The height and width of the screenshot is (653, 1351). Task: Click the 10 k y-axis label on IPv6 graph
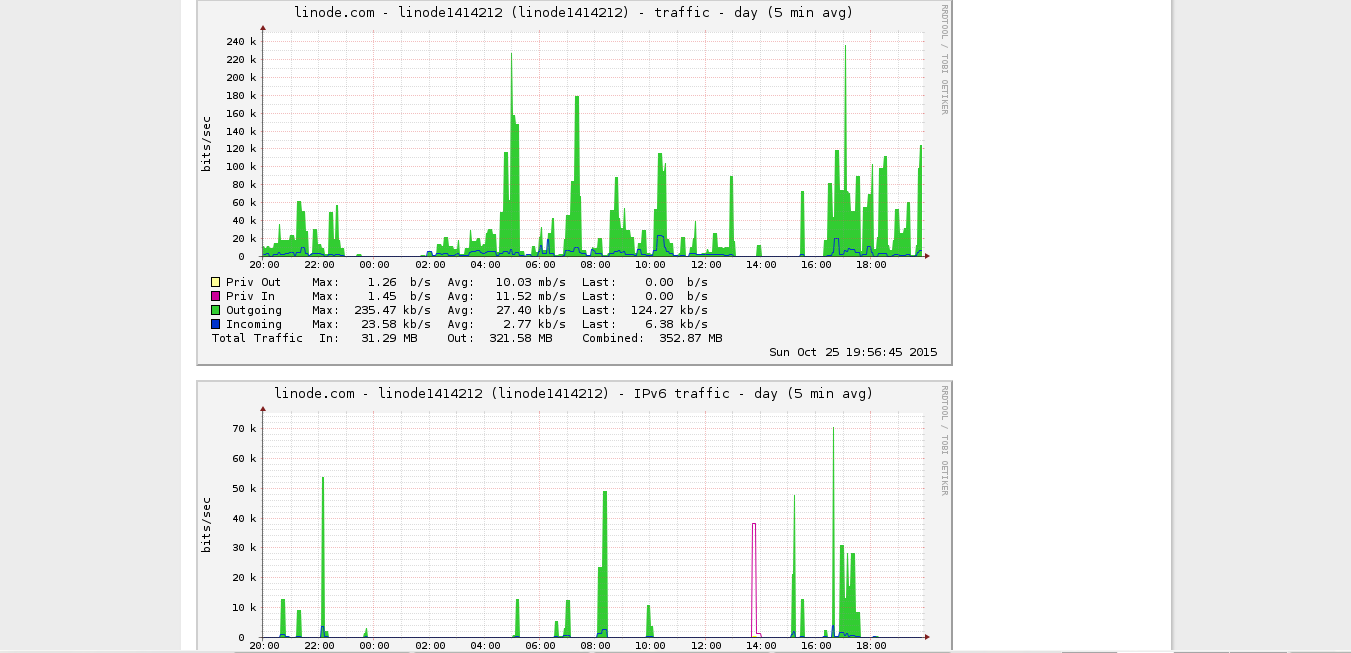coord(245,607)
